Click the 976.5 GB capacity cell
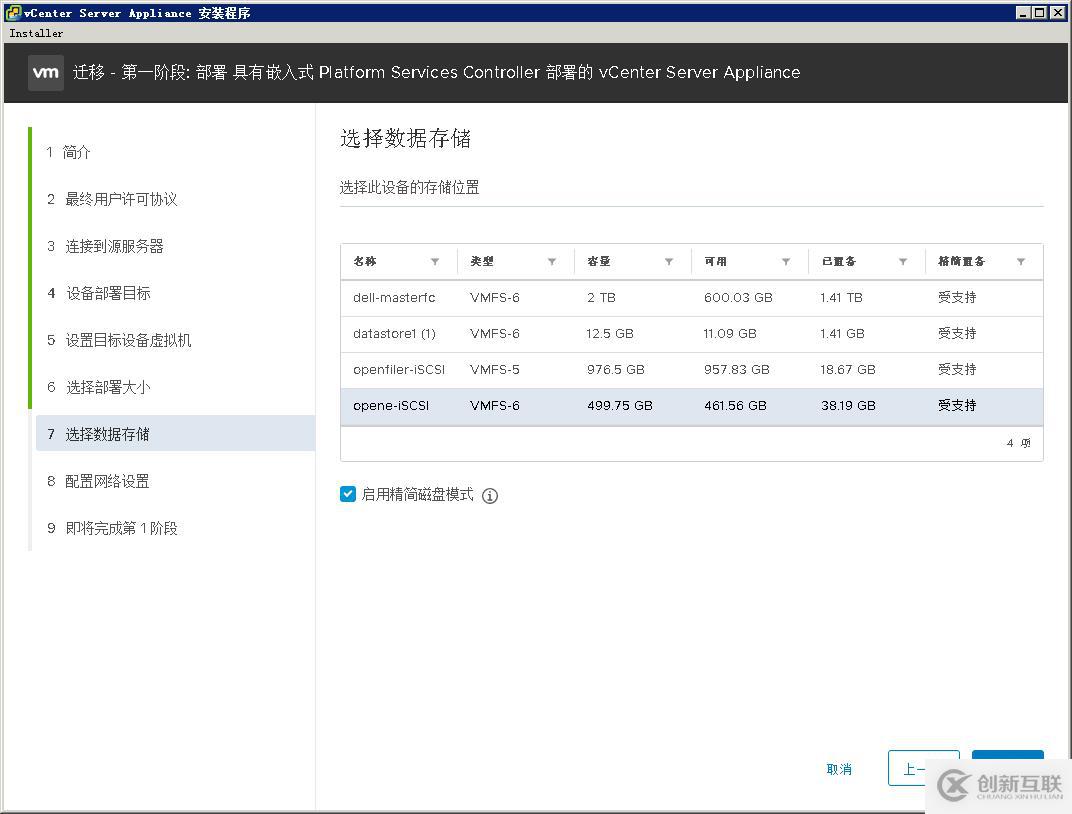This screenshot has height=814, width=1072. tap(615, 370)
